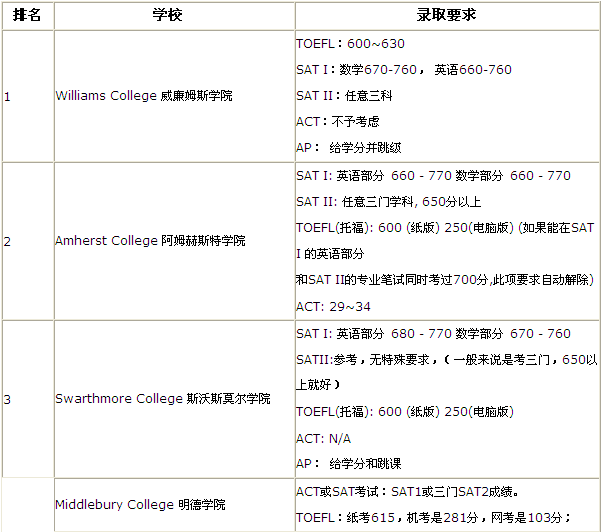Click the text SAT II: 任意三门学科, 650分以上
This screenshot has height=532, width=603.
pos(388,202)
